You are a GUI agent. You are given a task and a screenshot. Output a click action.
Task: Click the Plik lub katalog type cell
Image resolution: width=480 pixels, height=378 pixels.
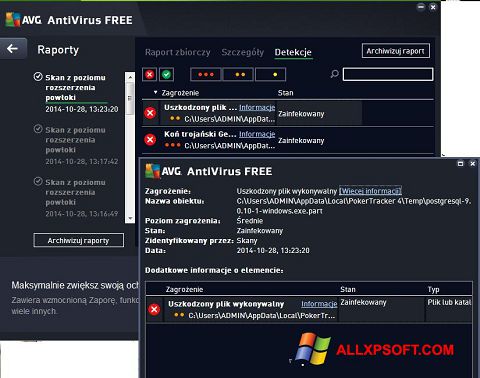click(449, 302)
